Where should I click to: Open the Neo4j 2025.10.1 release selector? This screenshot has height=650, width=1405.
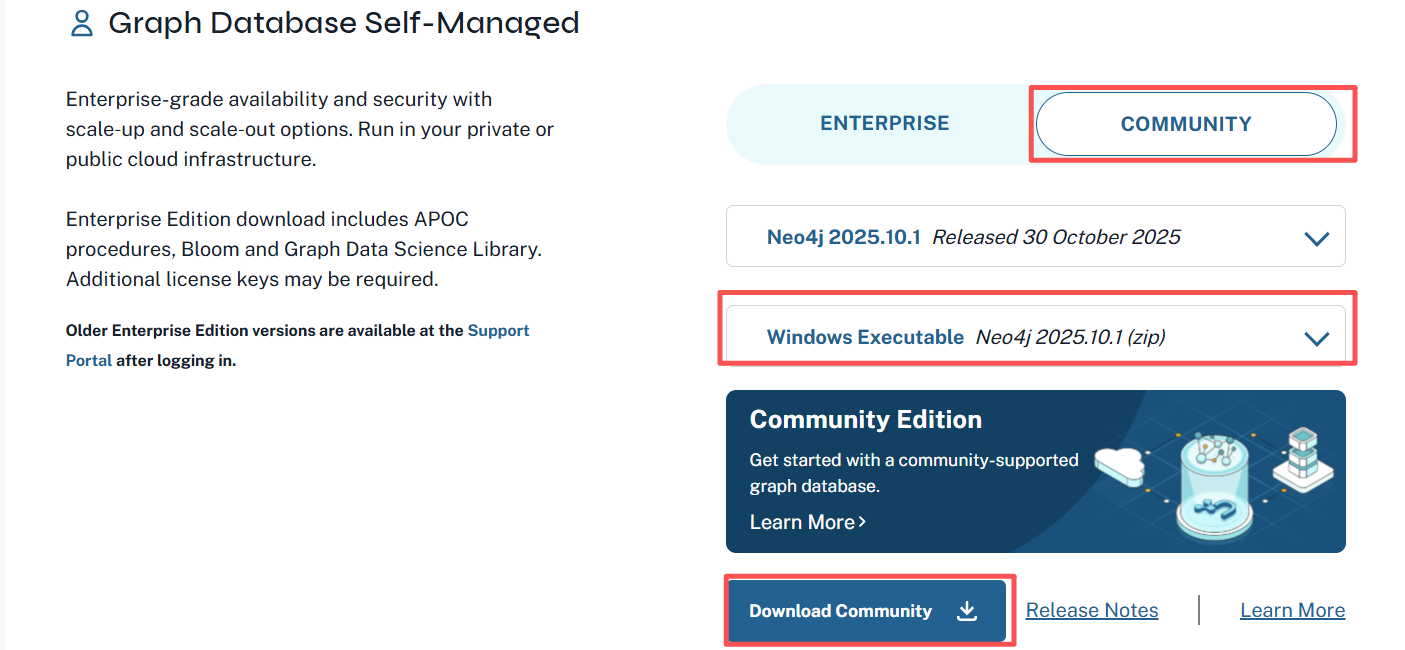point(1036,237)
